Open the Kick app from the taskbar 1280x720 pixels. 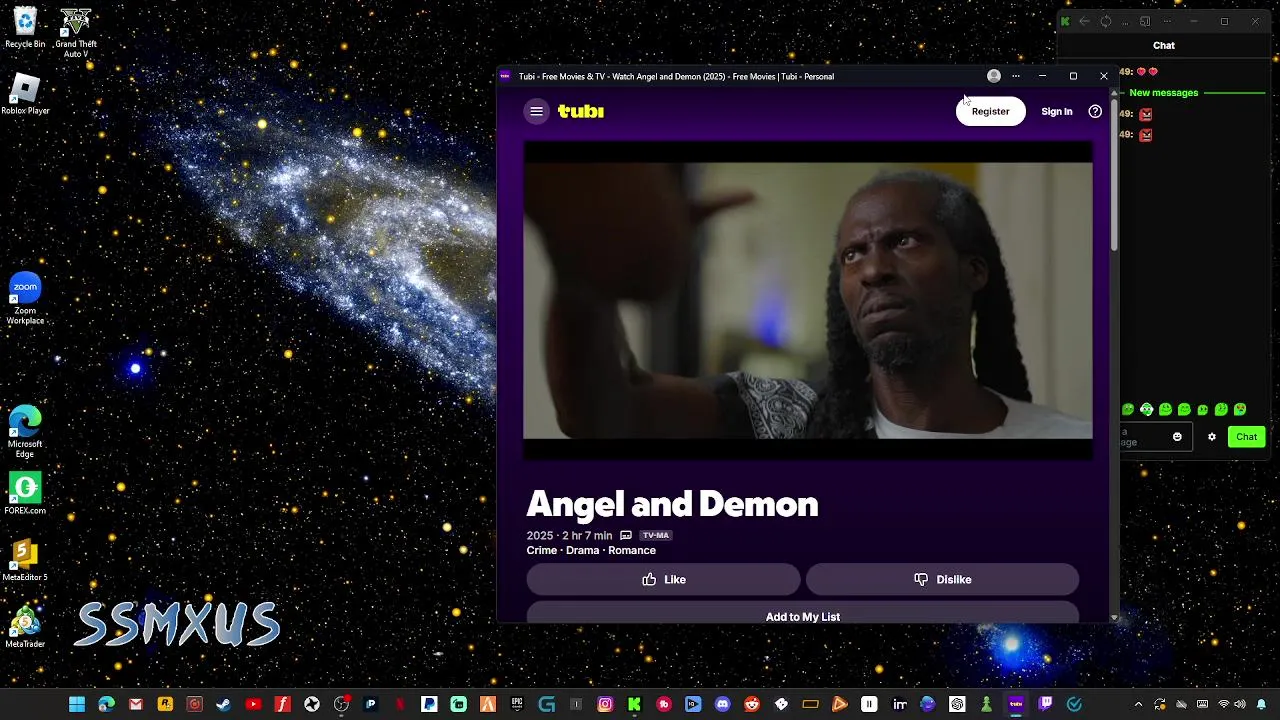(x=634, y=705)
